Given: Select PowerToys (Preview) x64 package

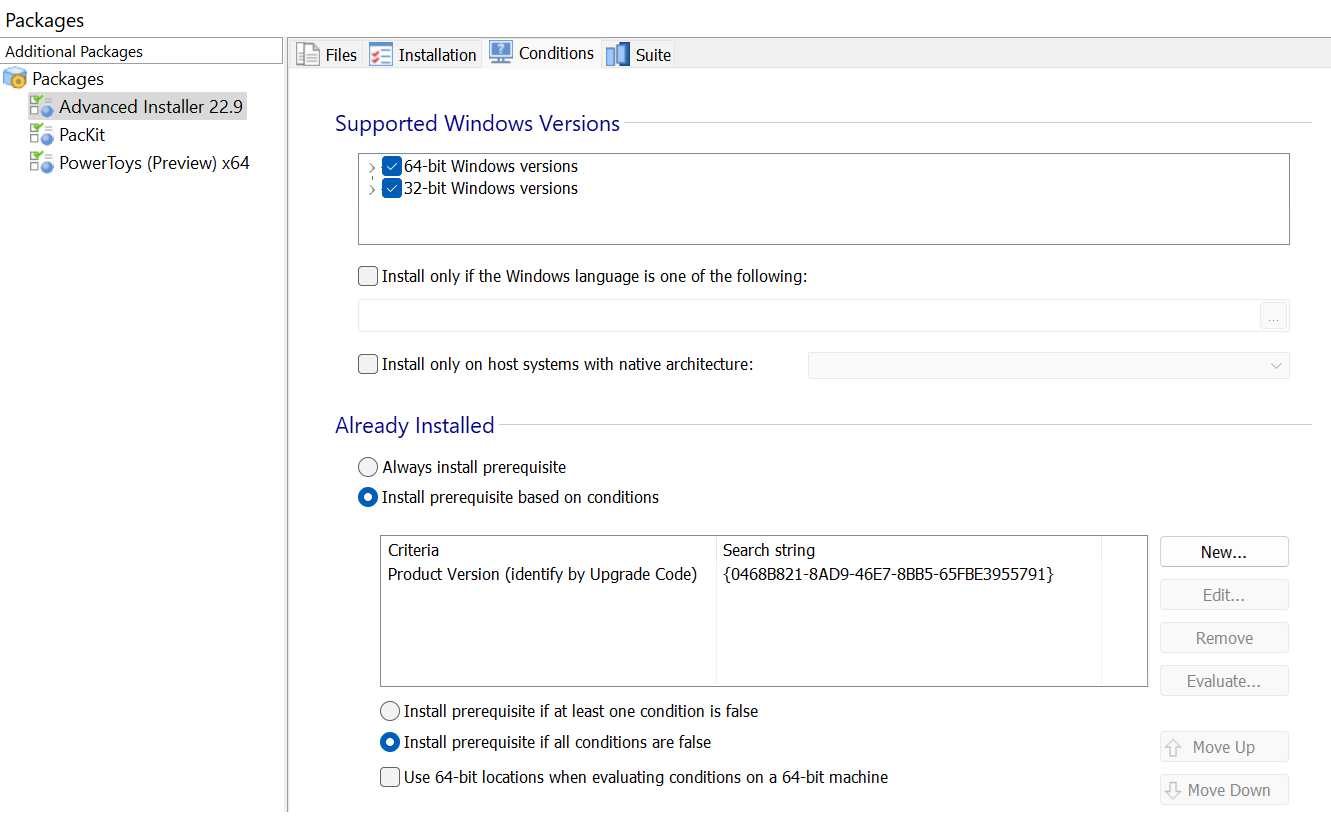Looking at the screenshot, I should click(x=154, y=162).
